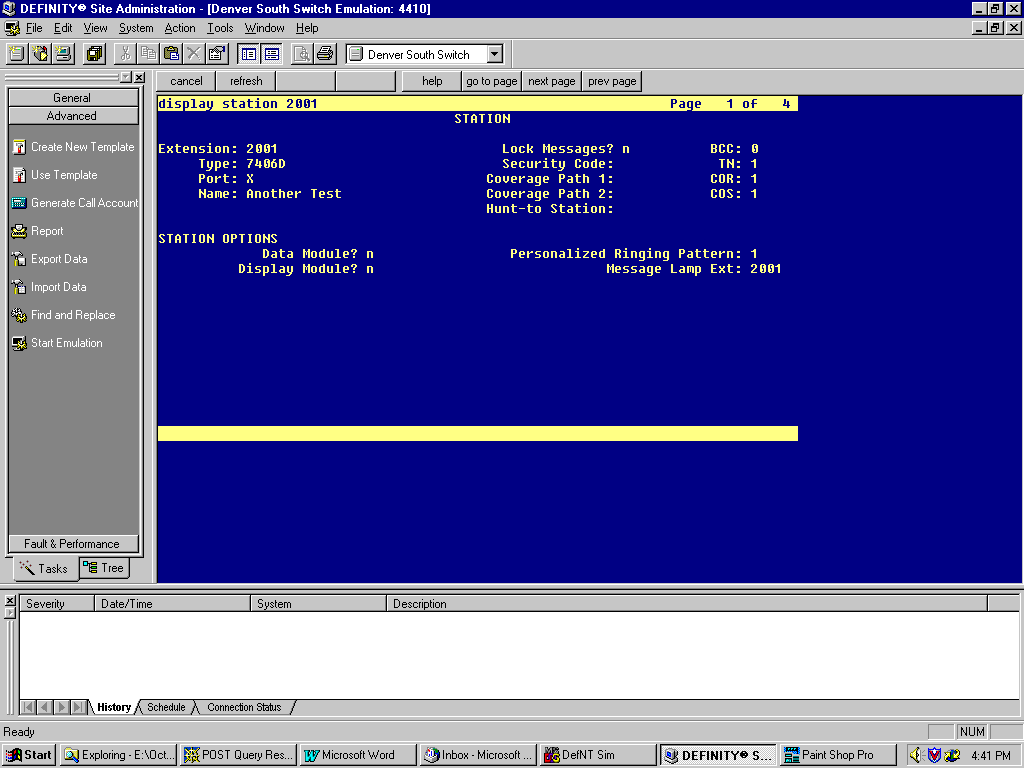
Task: Click the starred computer toolbar icon
Action: (63, 54)
